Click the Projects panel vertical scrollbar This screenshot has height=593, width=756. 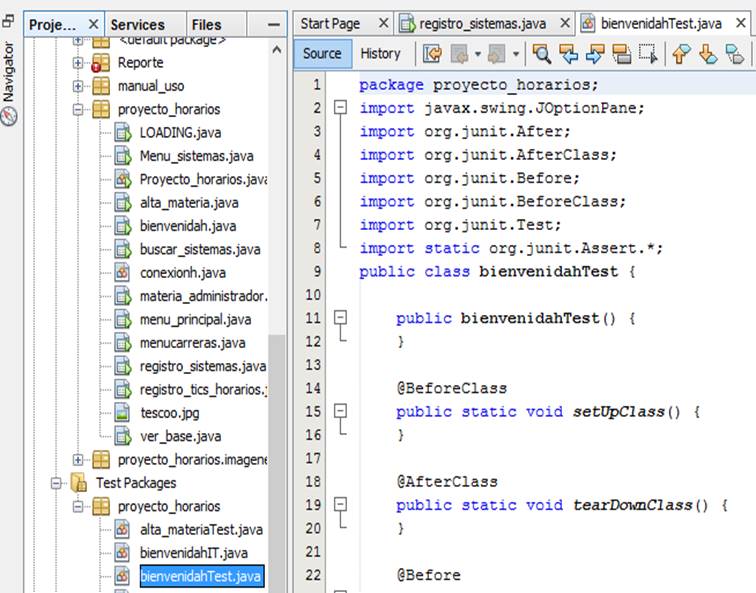tap(277, 300)
